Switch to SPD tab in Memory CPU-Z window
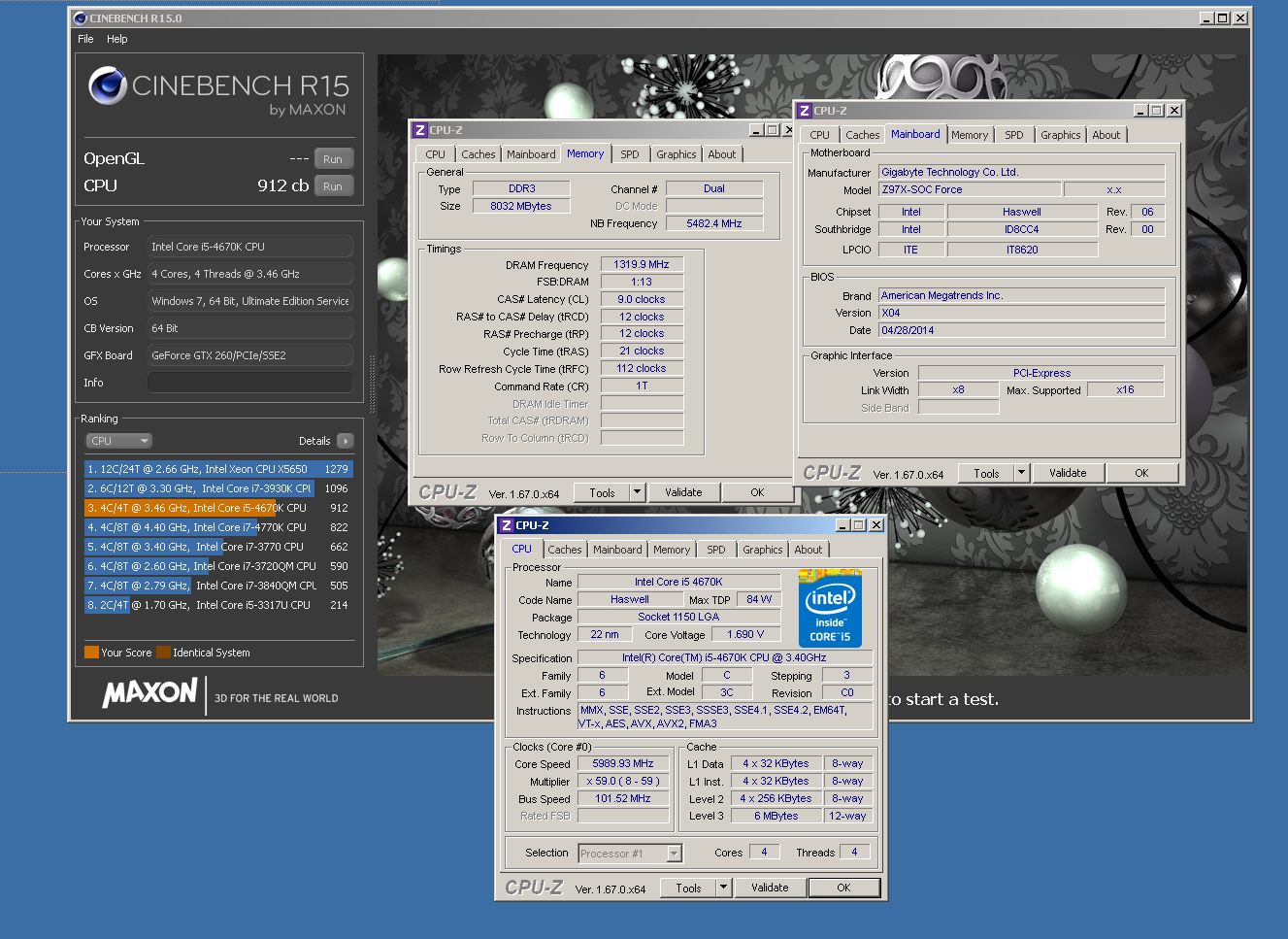This screenshot has height=939, width=1288. [x=630, y=154]
